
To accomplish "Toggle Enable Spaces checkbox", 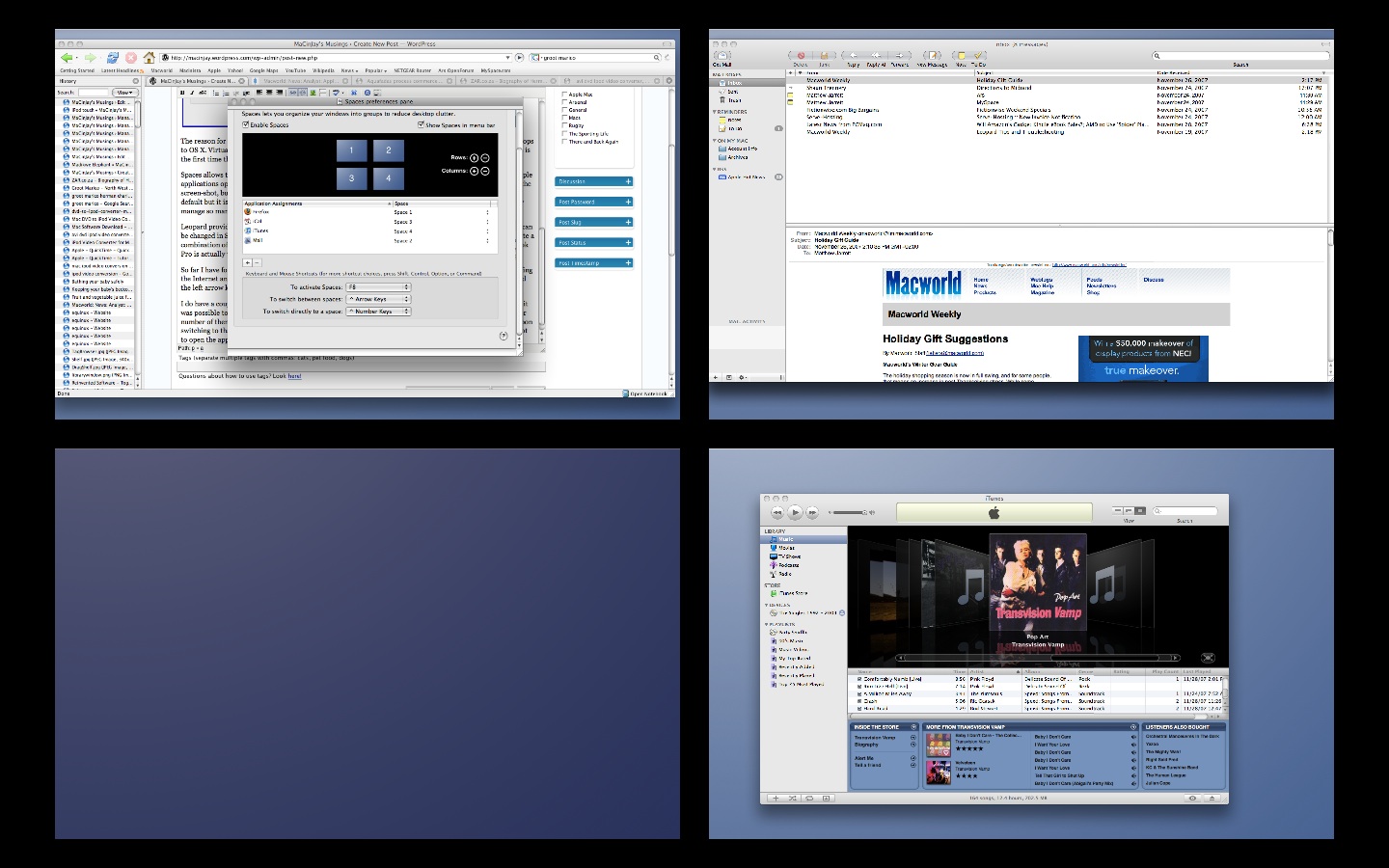I will pyautogui.click(x=246, y=124).
